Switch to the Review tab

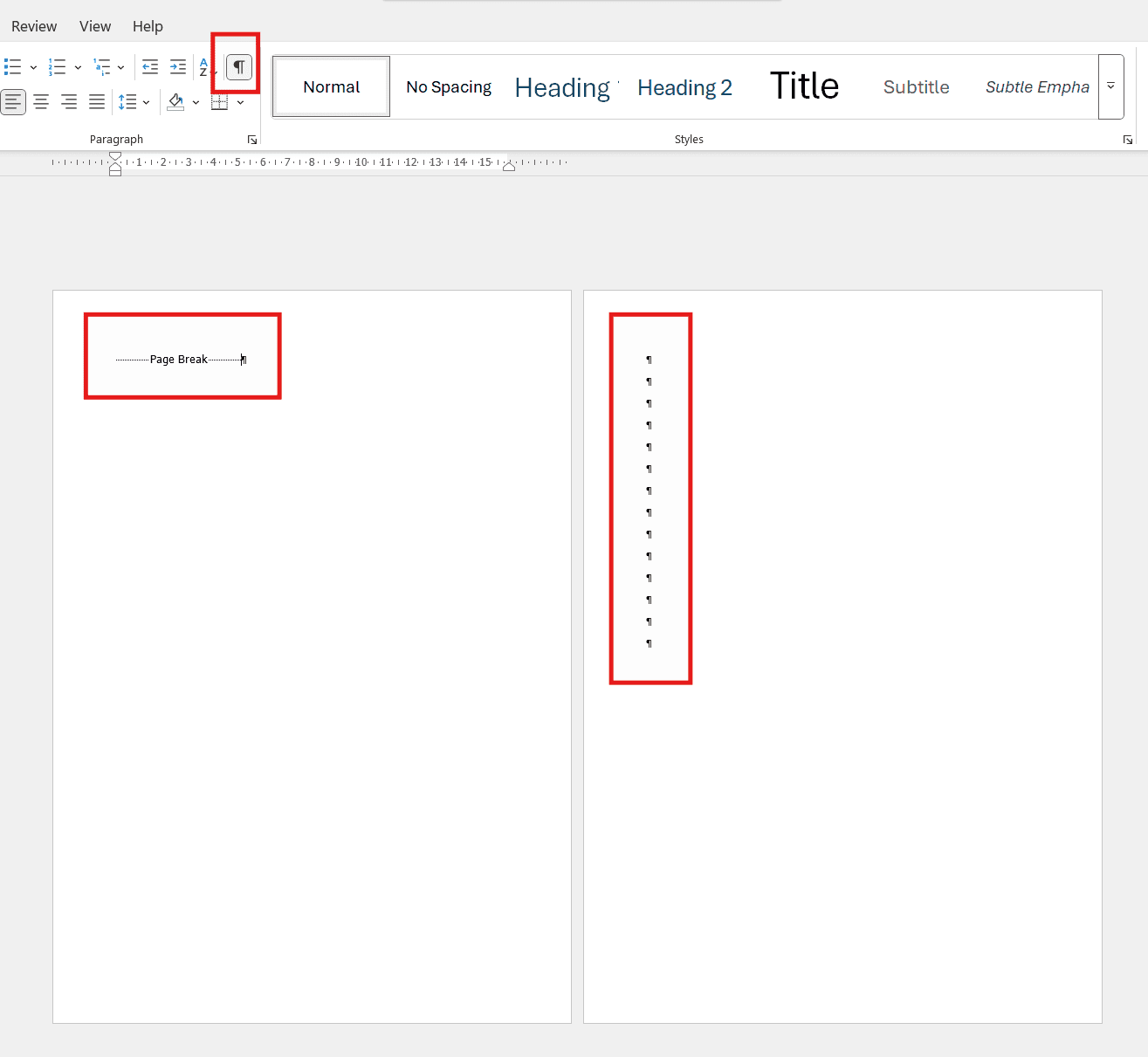tap(33, 26)
